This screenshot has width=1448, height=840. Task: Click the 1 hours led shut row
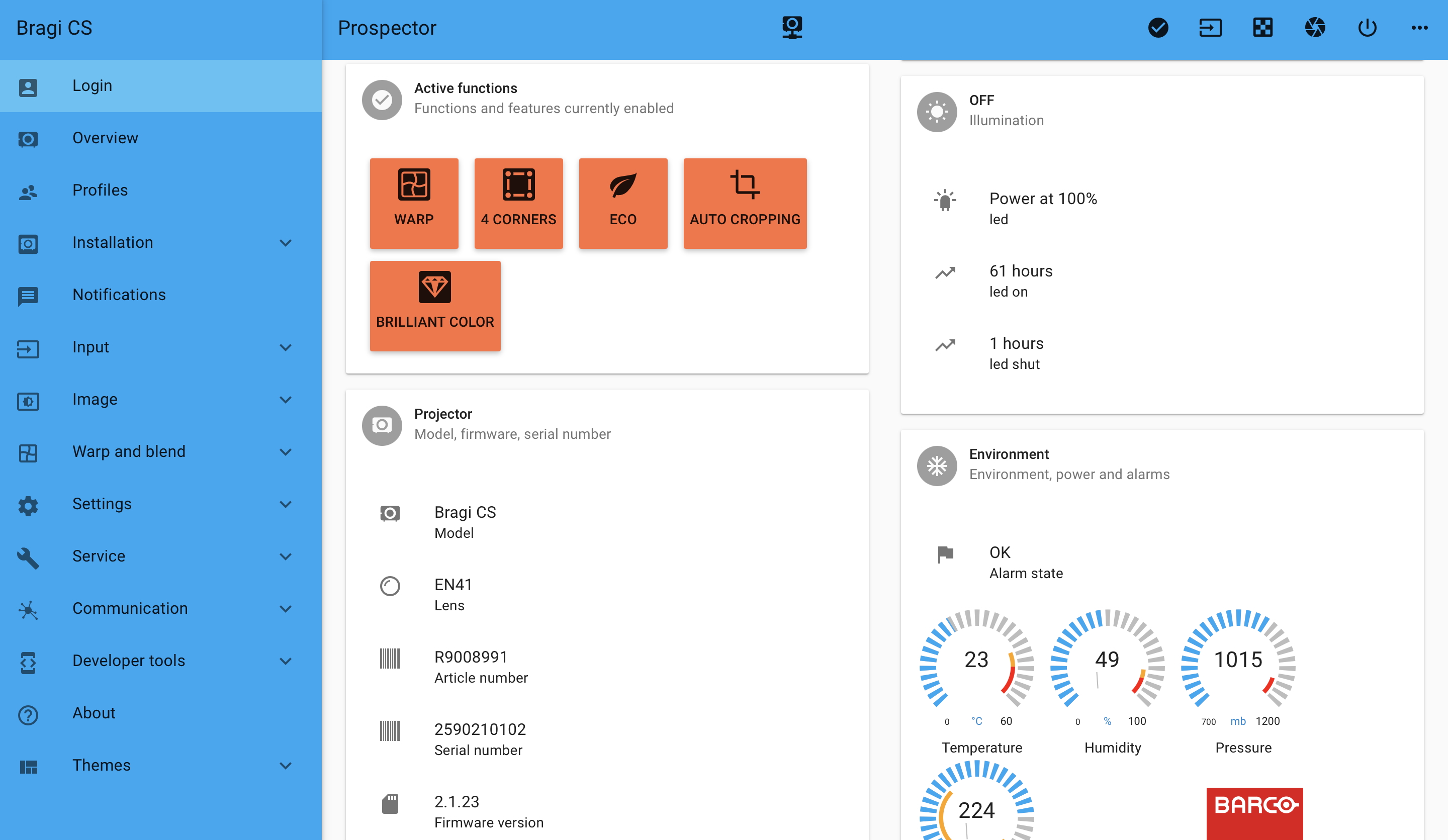pyautogui.click(x=1162, y=353)
